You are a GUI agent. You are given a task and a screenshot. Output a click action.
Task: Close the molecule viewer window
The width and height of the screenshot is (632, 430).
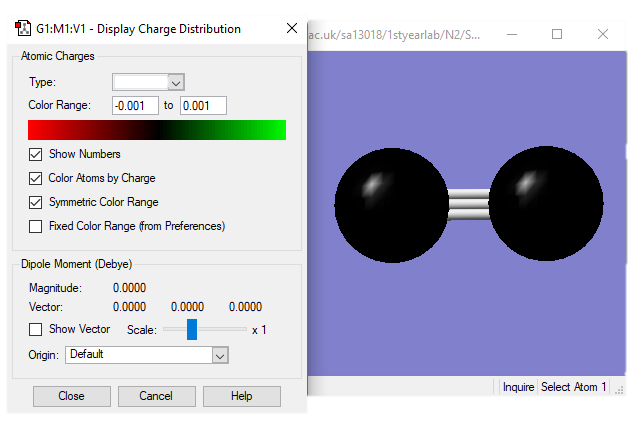[603, 35]
